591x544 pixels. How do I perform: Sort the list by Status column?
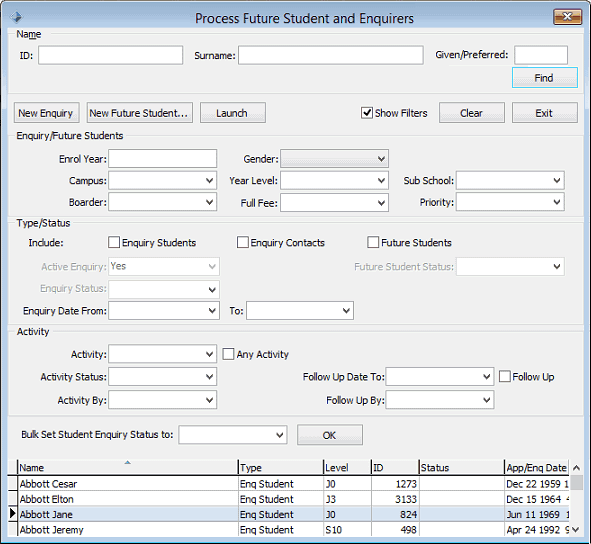[x=461, y=467]
